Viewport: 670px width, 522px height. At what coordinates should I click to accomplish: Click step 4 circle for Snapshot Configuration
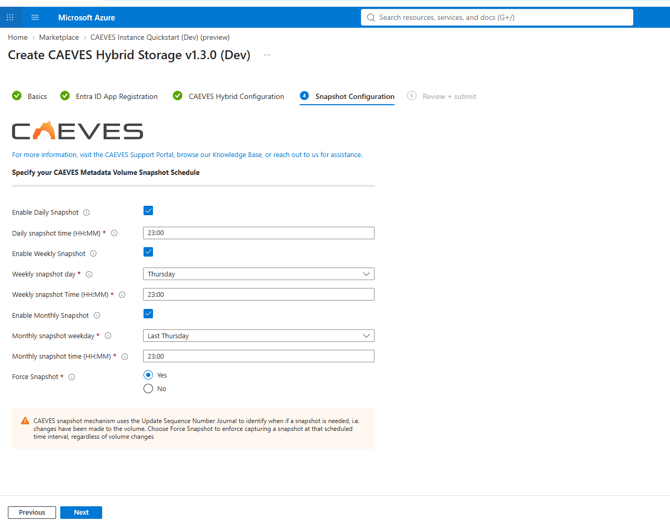point(304,96)
